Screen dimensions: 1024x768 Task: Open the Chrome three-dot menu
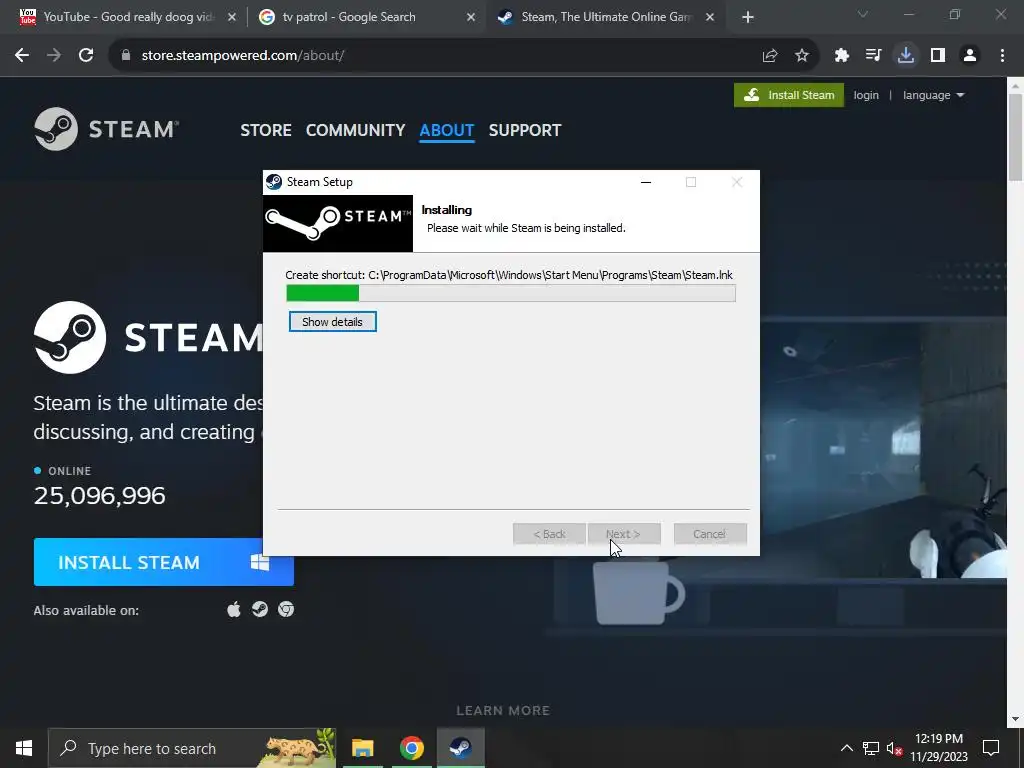point(1002,56)
